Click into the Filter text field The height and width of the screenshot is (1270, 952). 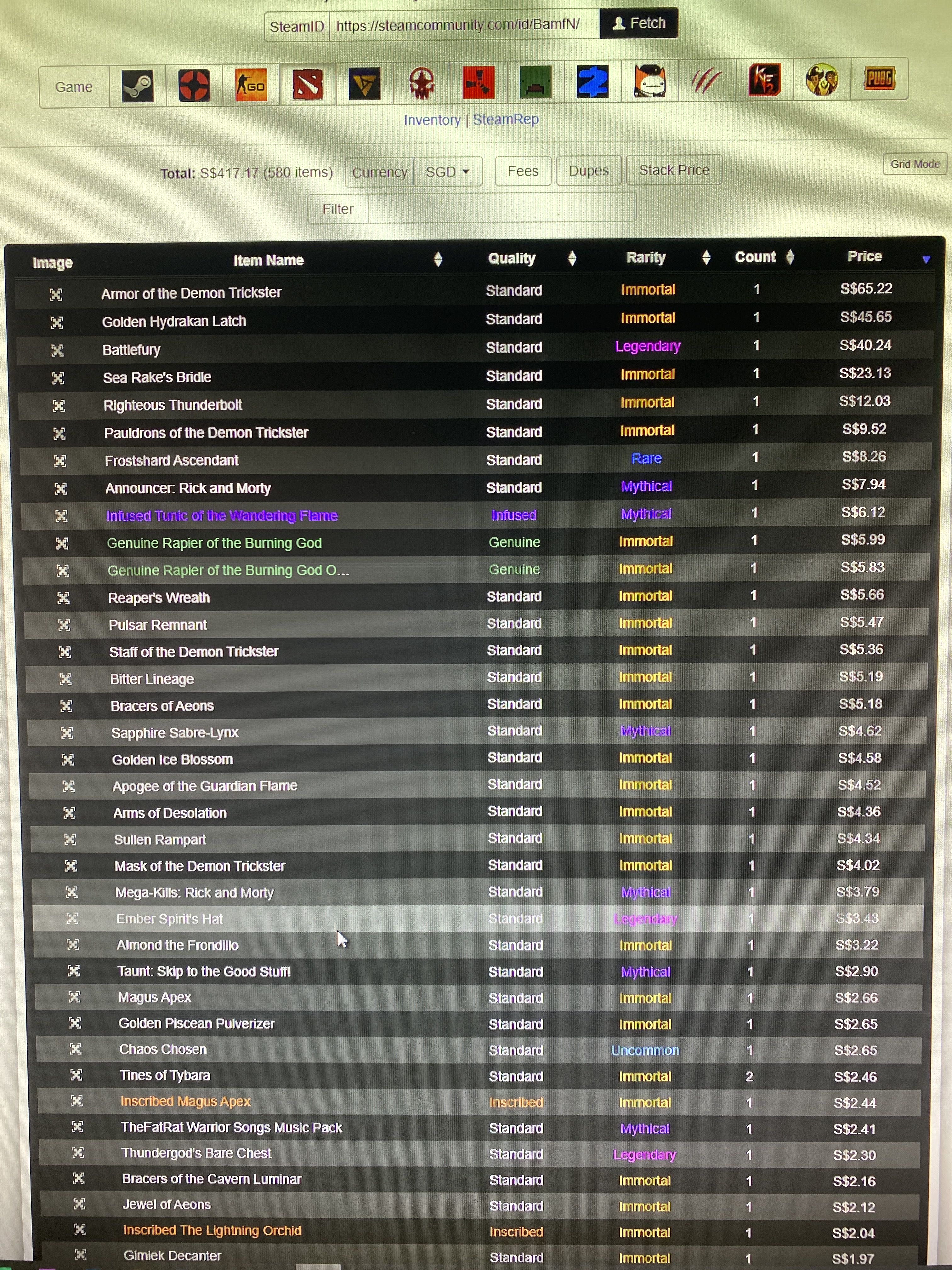point(500,209)
